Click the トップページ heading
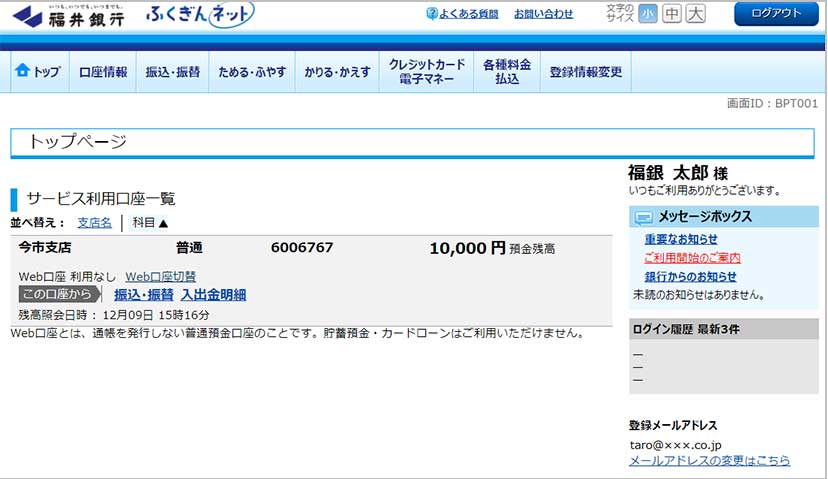828x479 pixels. 78,142
